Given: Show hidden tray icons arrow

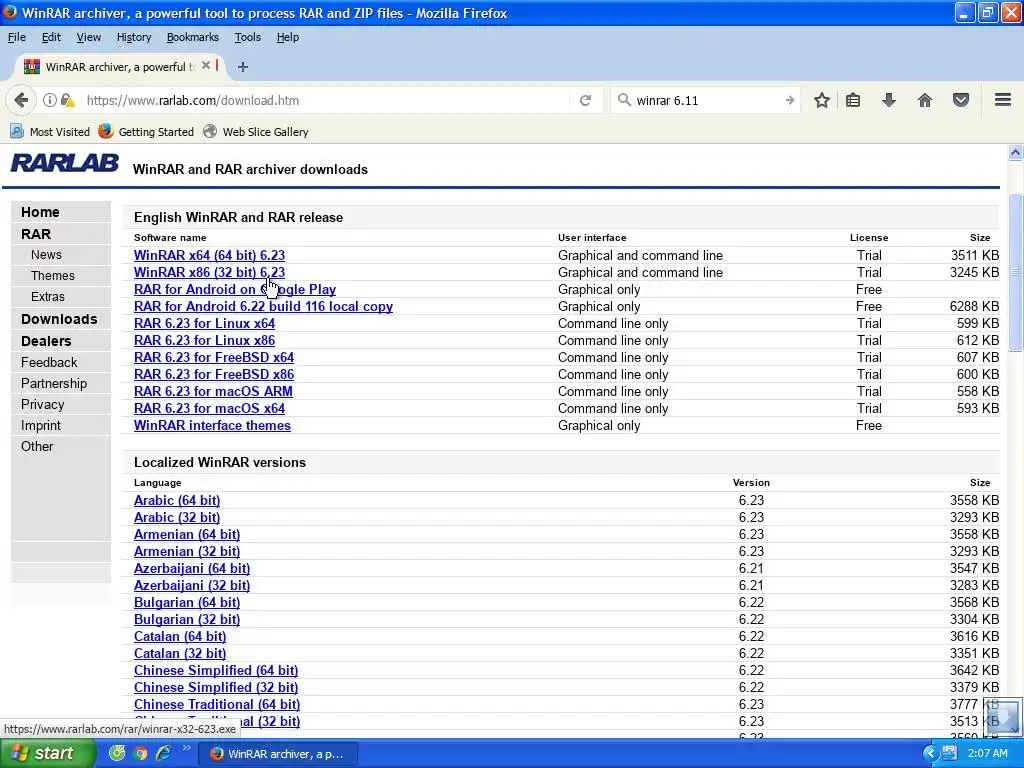Looking at the screenshot, I should pos(931,754).
